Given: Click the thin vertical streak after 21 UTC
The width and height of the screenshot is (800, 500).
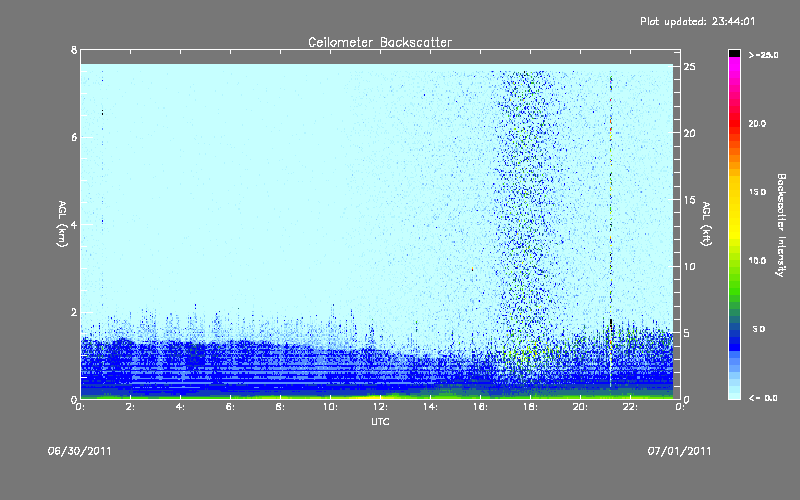Looking at the screenshot, I should [x=611, y=232].
